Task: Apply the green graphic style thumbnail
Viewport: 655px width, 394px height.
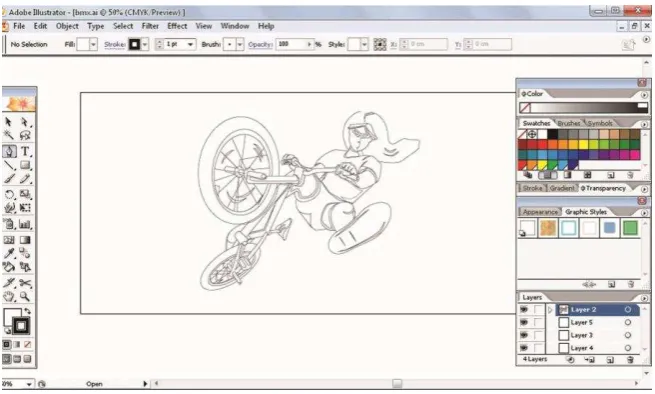Action: point(630,228)
